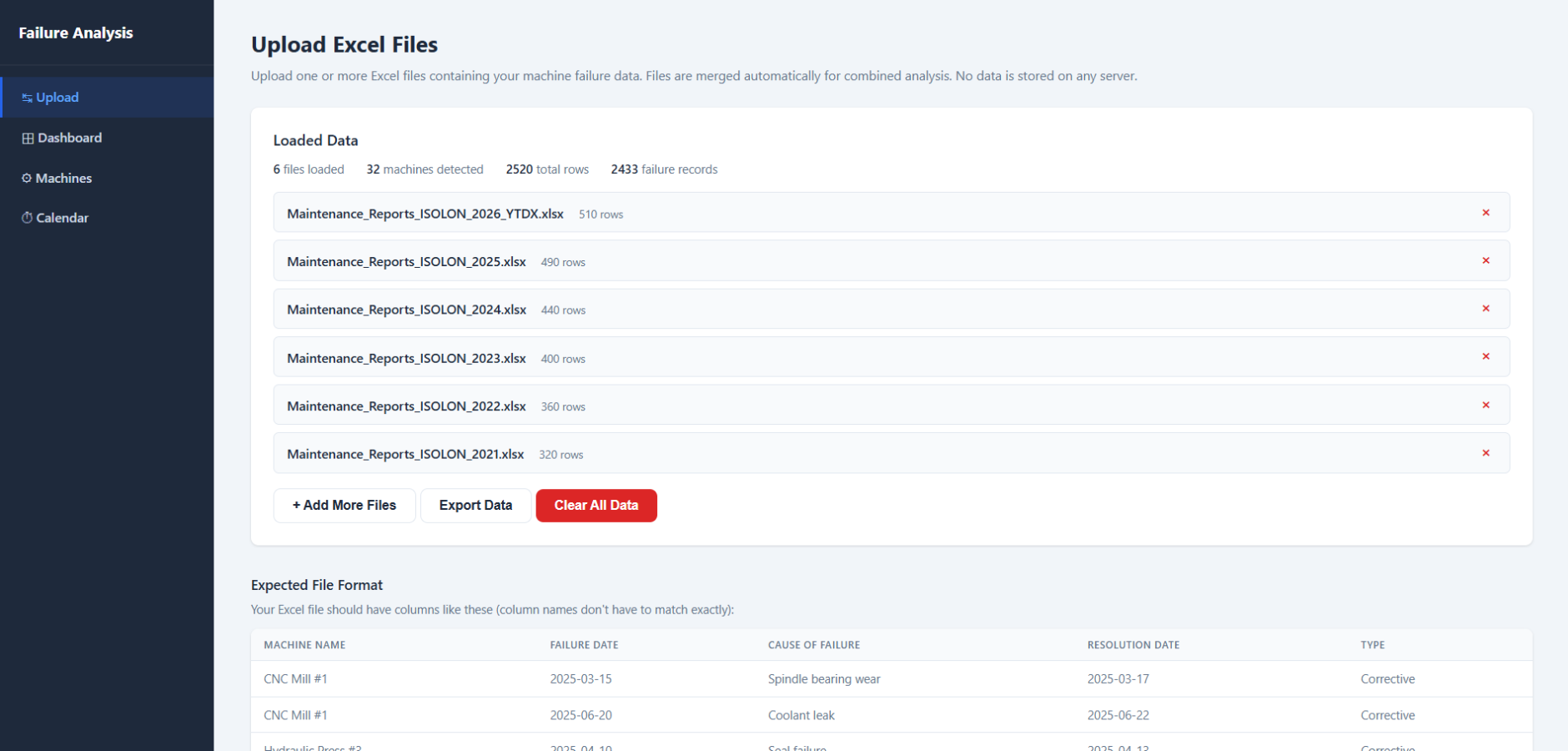This screenshot has height=751, width=1568.
Task: Open the Dashboard page
Action: click(107, 138)
